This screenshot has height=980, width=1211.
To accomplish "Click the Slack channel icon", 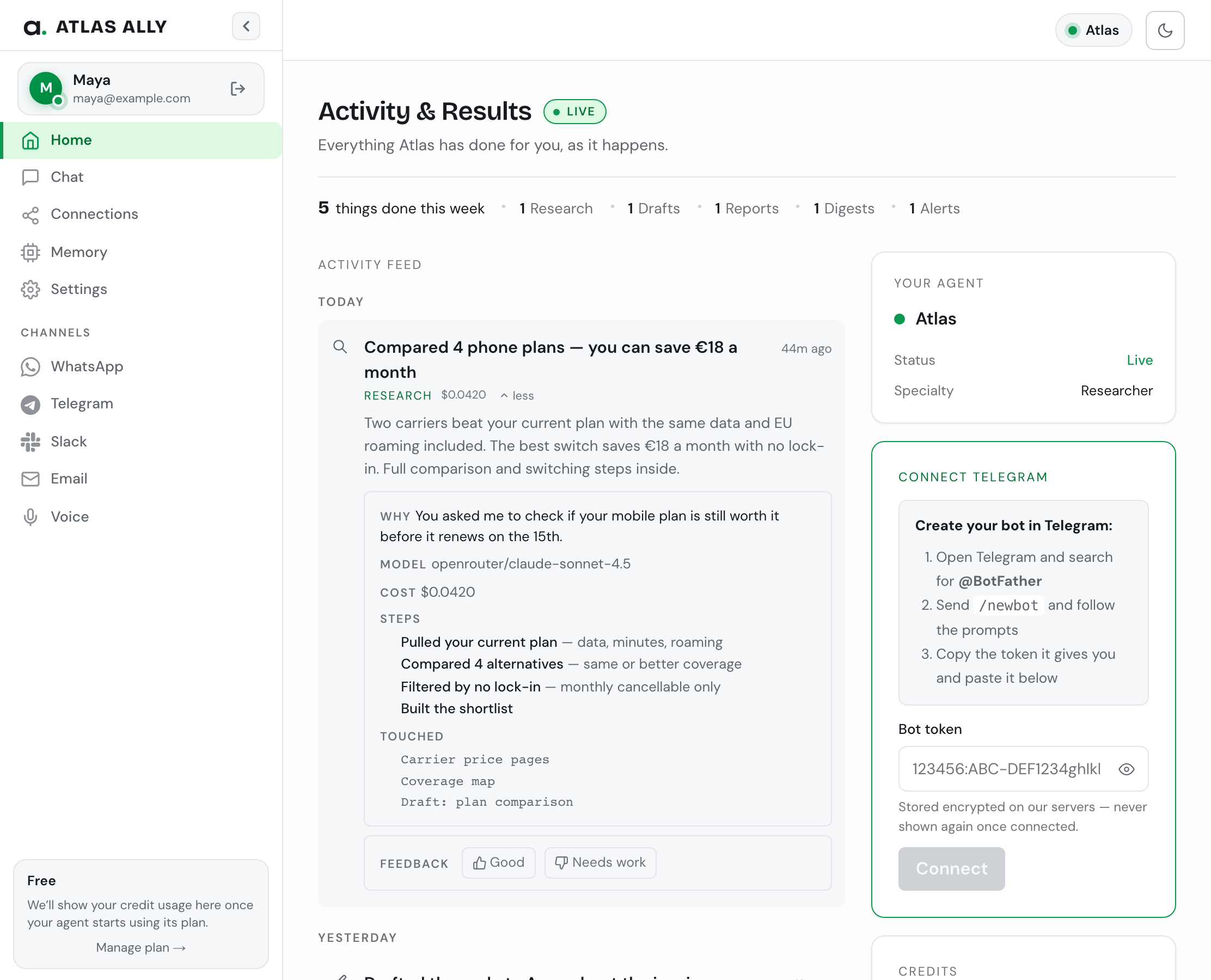I will click(x=30, y=442).
